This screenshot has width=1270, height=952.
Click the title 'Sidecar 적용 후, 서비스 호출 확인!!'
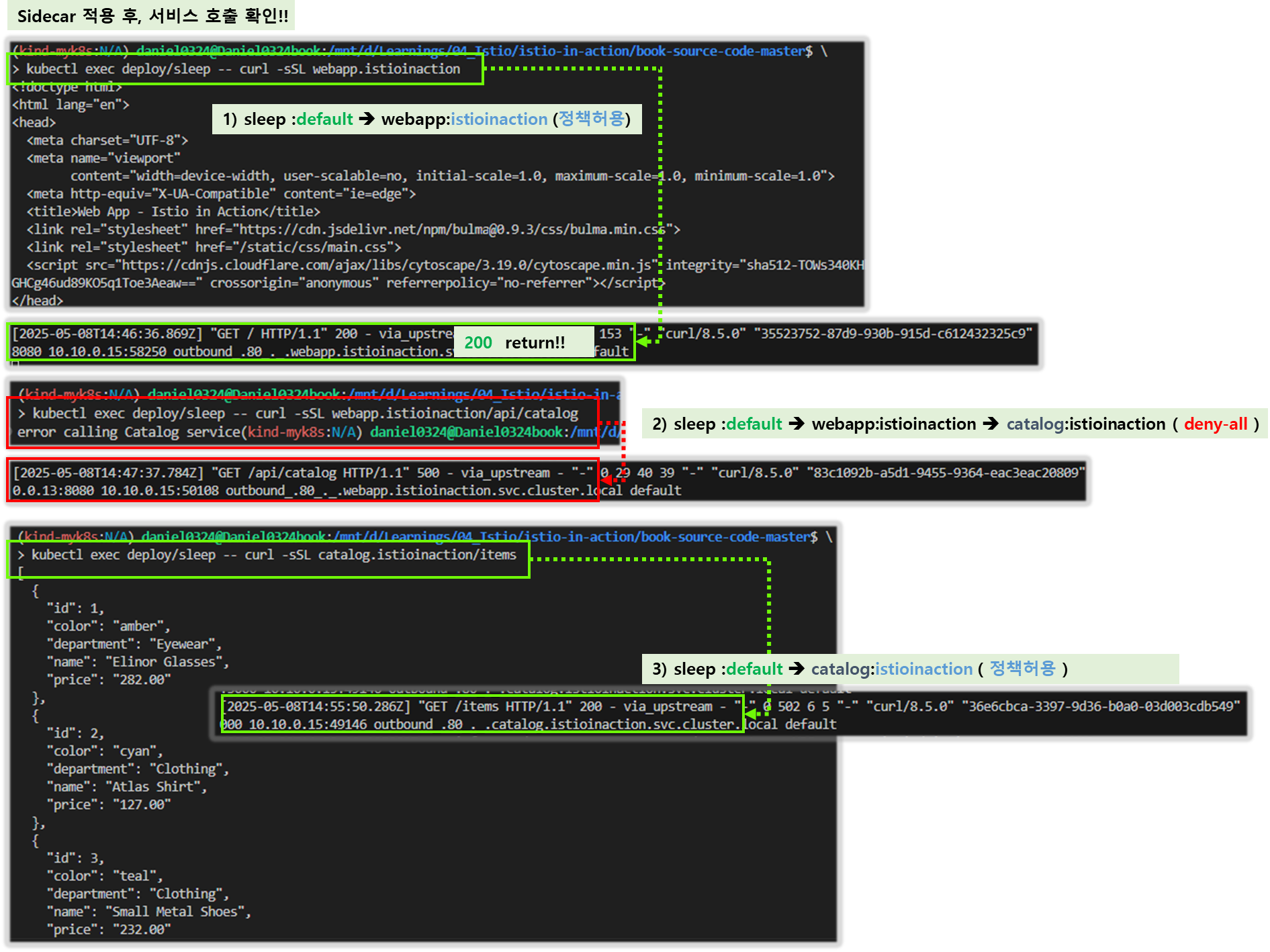point(152,16)
